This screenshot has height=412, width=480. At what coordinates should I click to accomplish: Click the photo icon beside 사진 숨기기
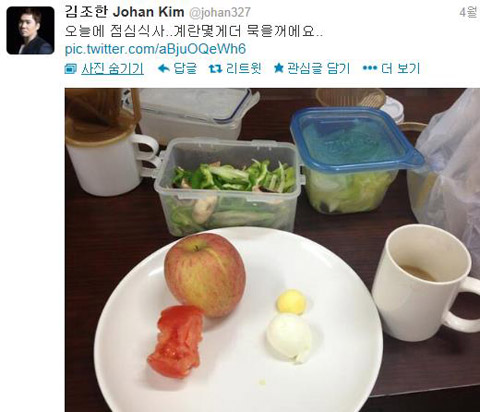coord(71,69)
